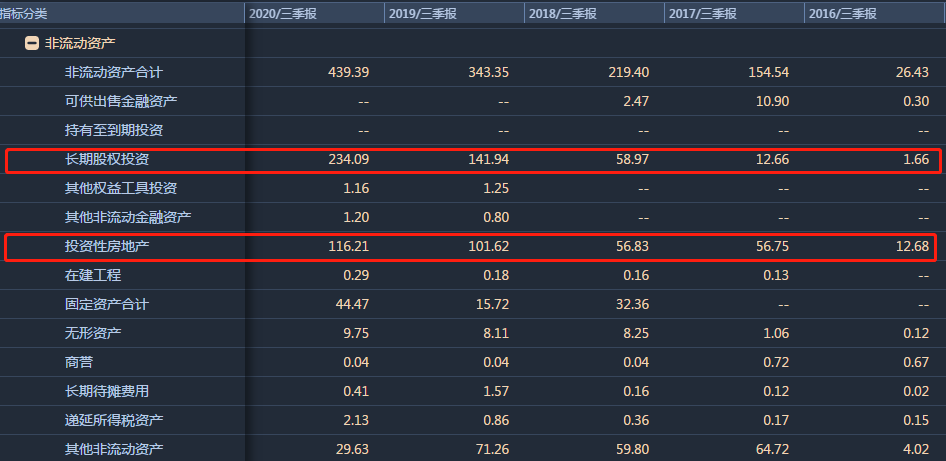Image resolution: width=946 pixels, height=461 pixels.
Task: Select the 其他权益工具投资 row
Action: tap(121, 188)
